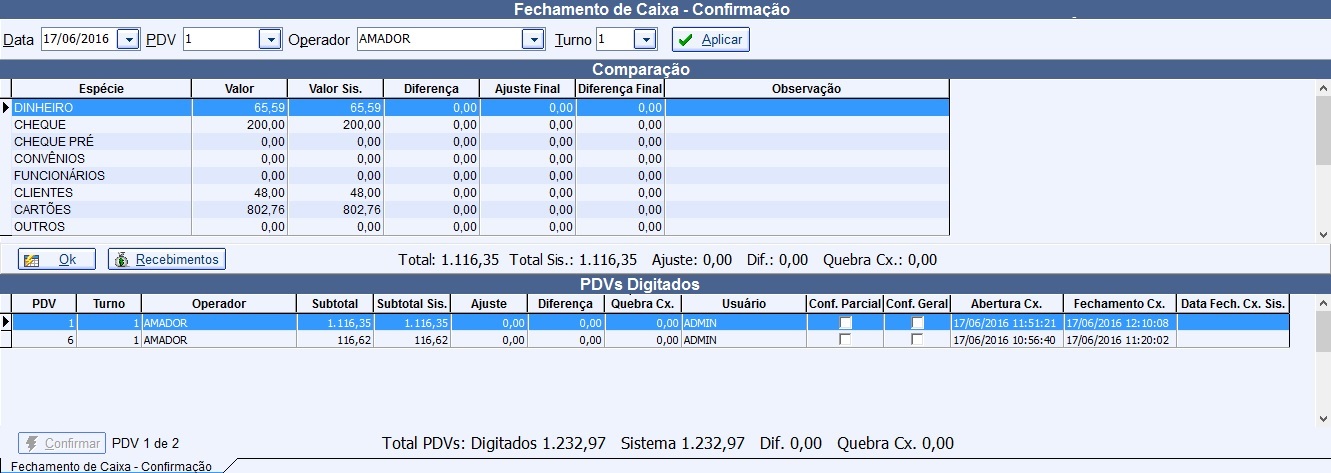This screenshot has height=473, width=1331.
Task: Toggle Conf. Geral checkbox for PDV 1
Action: (x=917, y=323)
